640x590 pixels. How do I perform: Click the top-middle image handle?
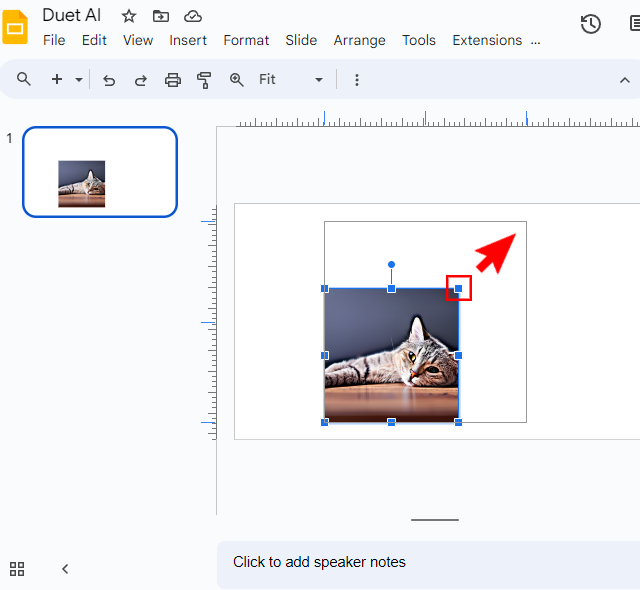(x=391, y=288)
